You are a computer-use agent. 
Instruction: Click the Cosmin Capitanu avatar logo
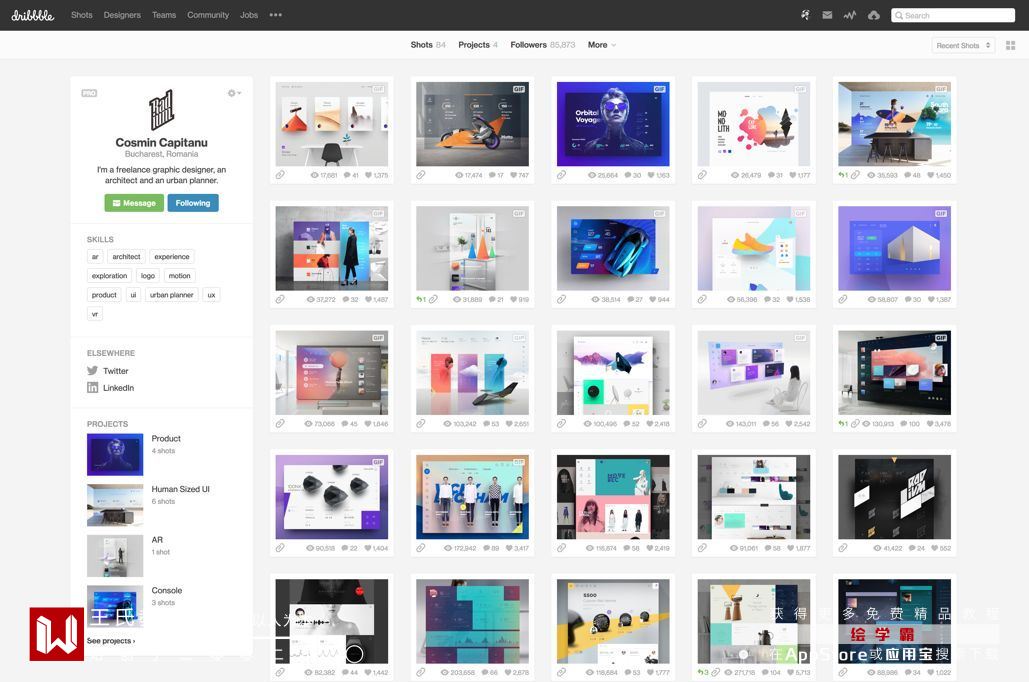[x=161, y=110]
